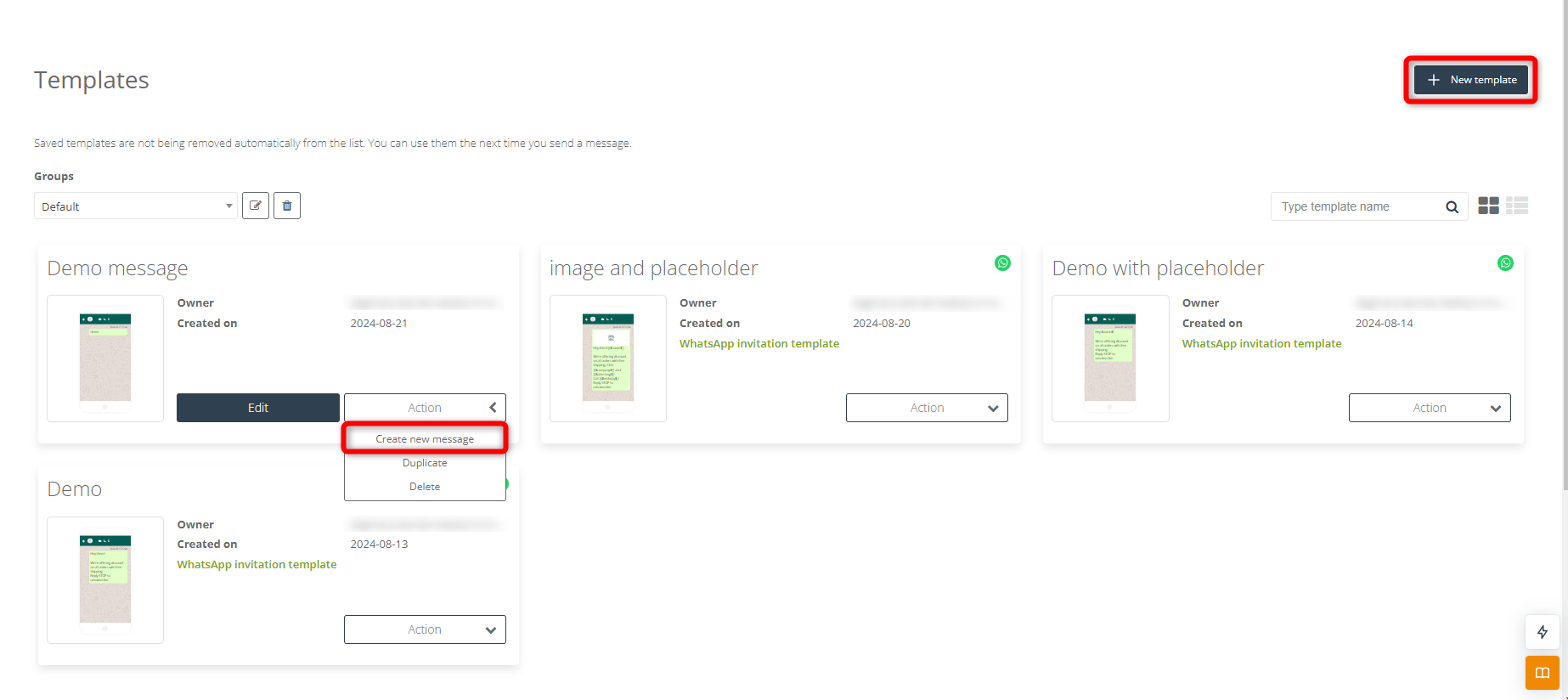Click WhatsApp invitation template under image and placeholder
This screenshot has height=700, width=1568.
pos(759,343)
